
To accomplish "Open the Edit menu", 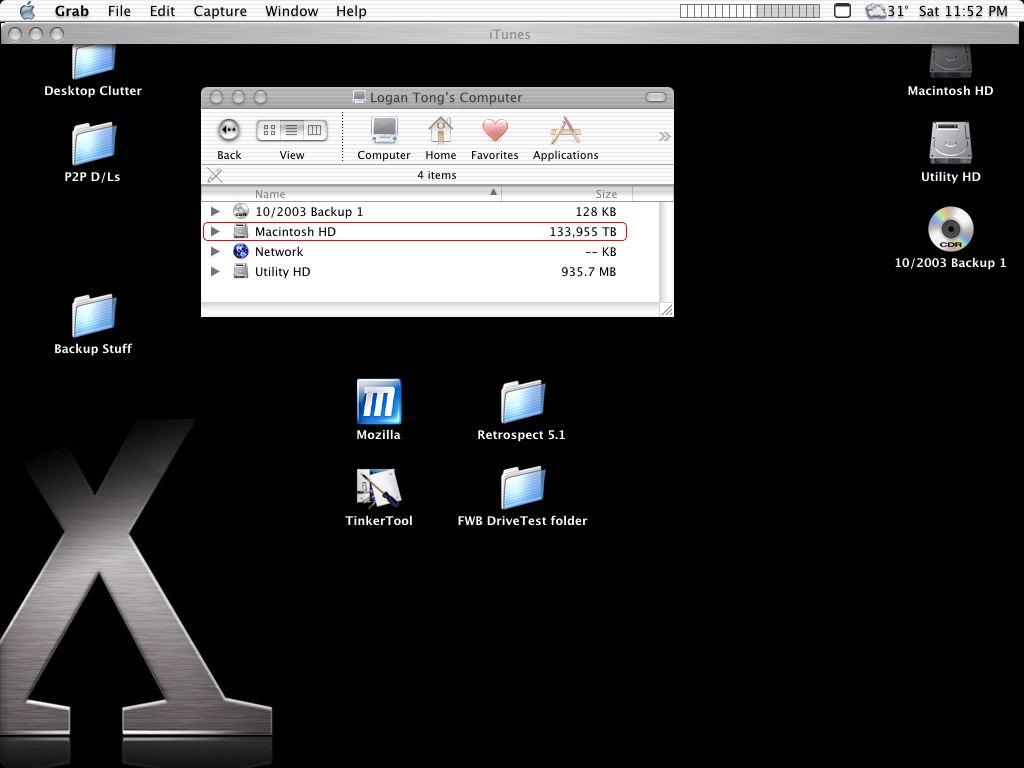I will 162,11.
